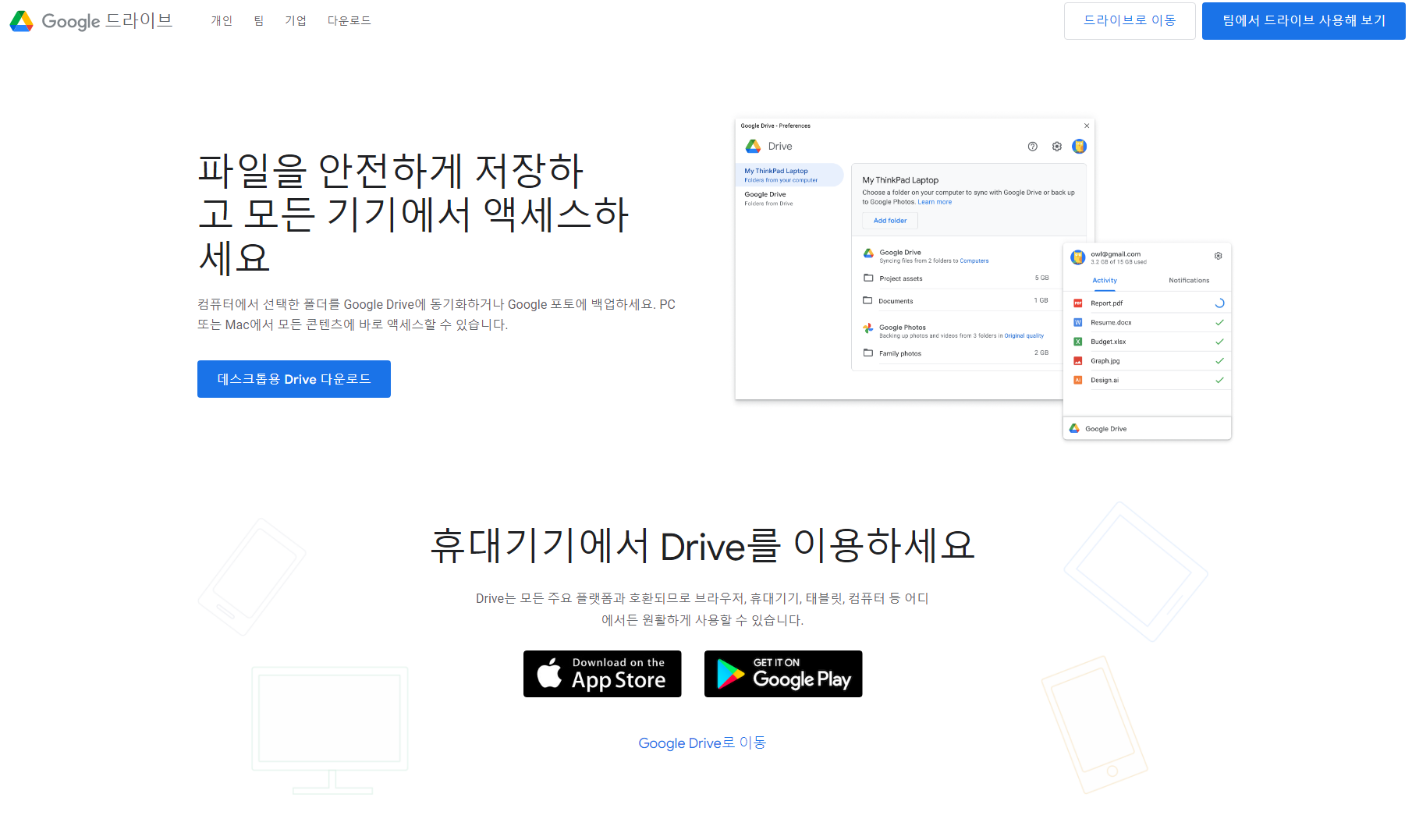Click the 휴대기기에서 Drive를 이용하세요 heading

click(703, 545)
